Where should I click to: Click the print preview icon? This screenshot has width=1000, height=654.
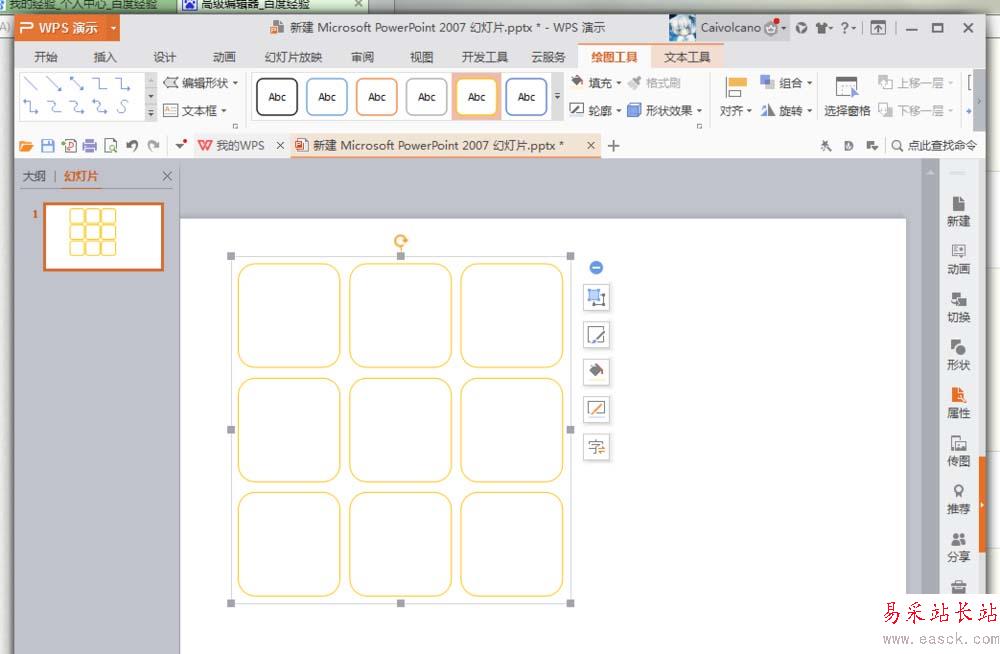pyautogui.click(x=110, y=146)
